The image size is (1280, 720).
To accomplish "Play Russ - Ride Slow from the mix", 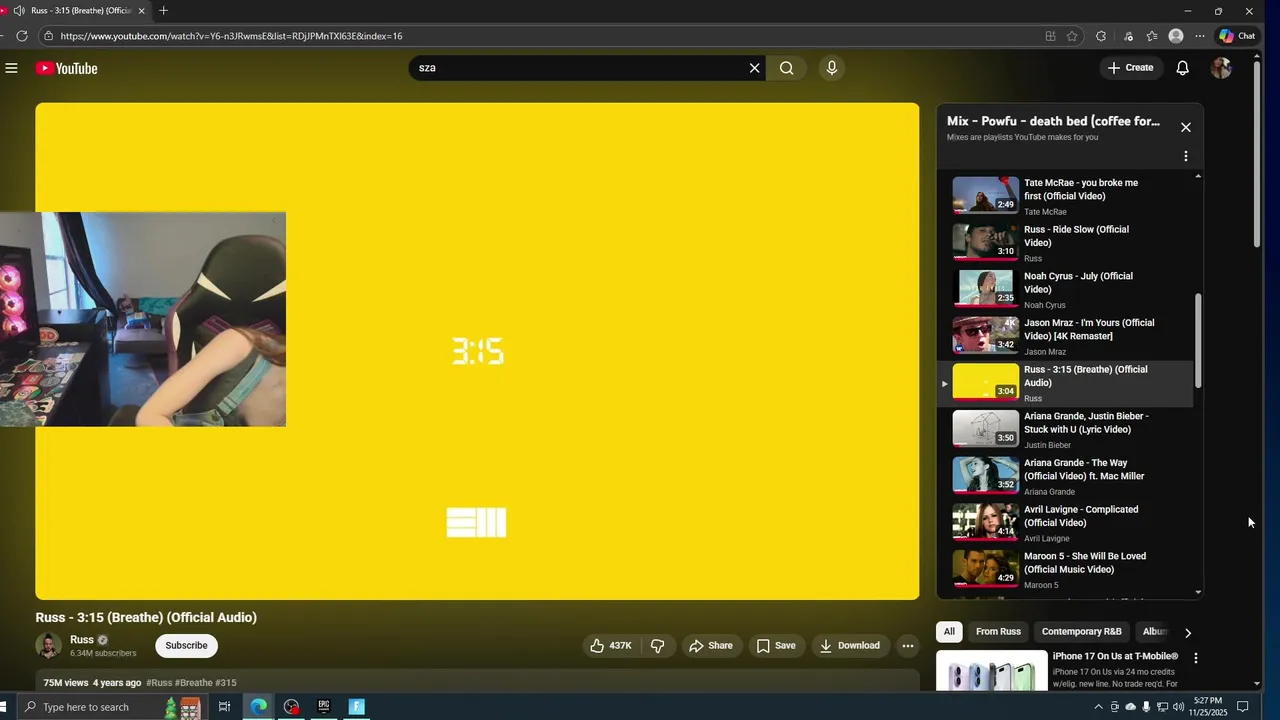I will tap(1065, 243).
